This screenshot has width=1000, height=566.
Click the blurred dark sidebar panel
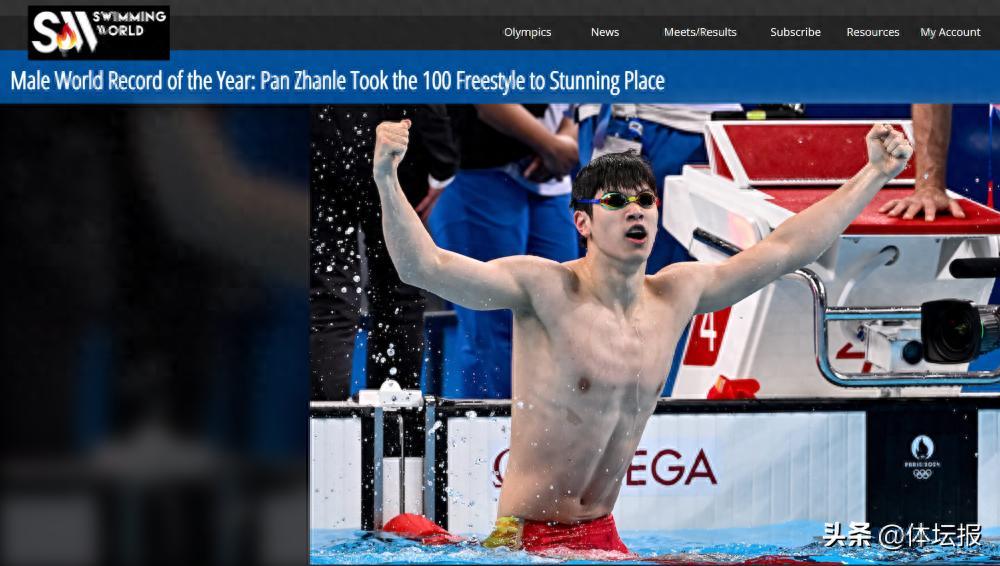(x=154, y=334)
